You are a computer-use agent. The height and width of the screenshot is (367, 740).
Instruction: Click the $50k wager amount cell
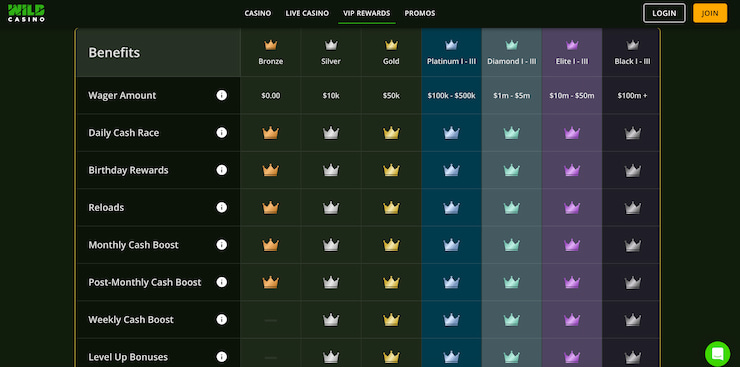coord(391,95)
